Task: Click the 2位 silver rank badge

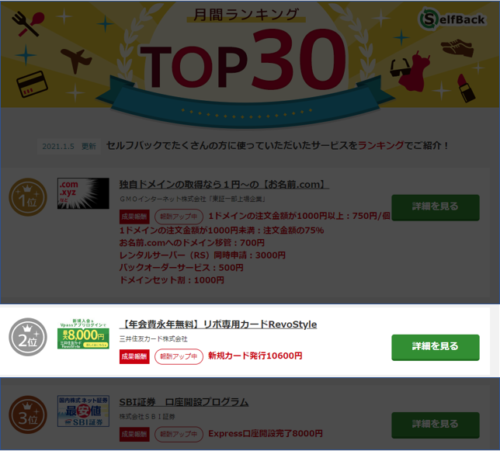Action: [28, 337]
